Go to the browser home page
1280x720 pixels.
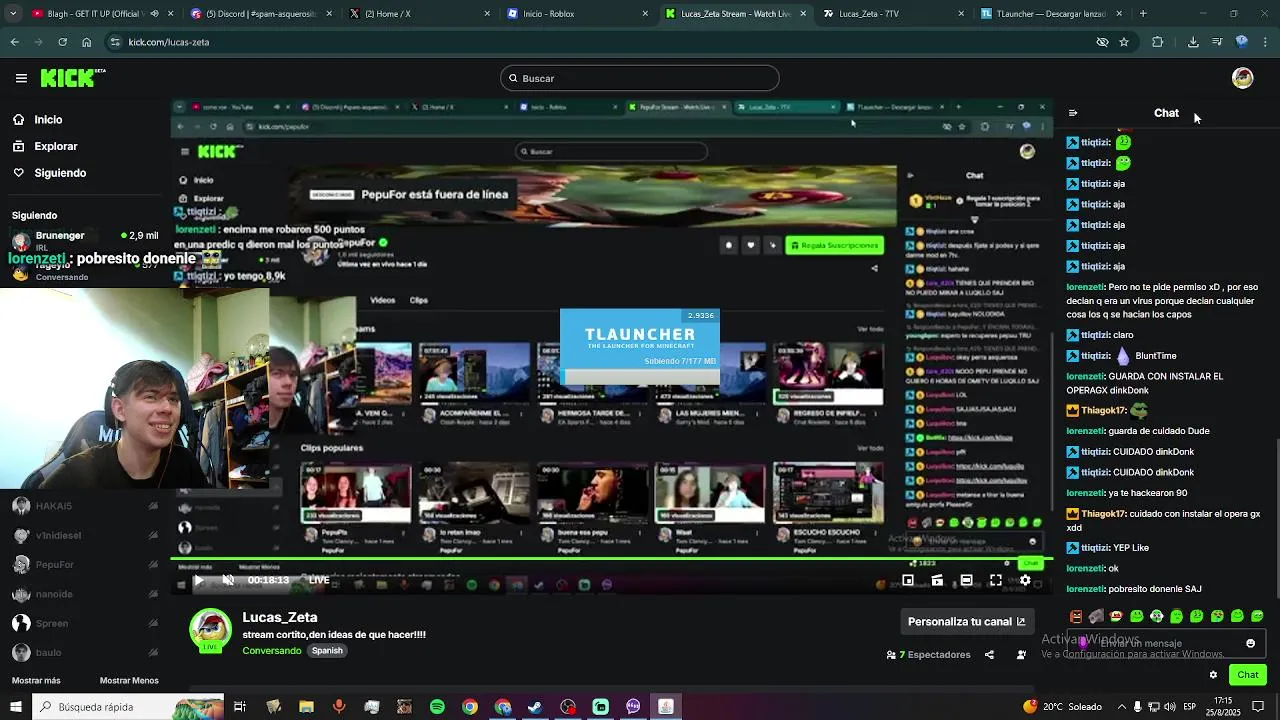87,42
